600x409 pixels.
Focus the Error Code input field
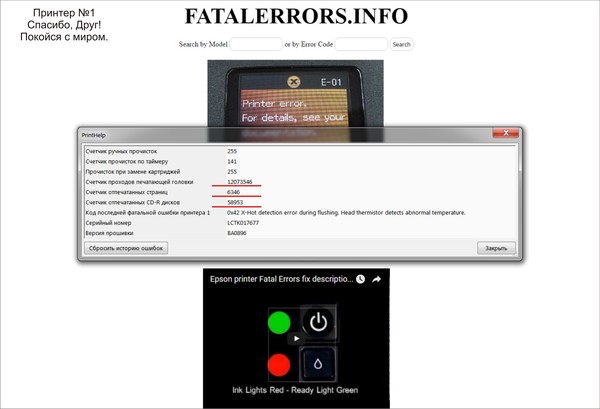[x=361, y=44]
